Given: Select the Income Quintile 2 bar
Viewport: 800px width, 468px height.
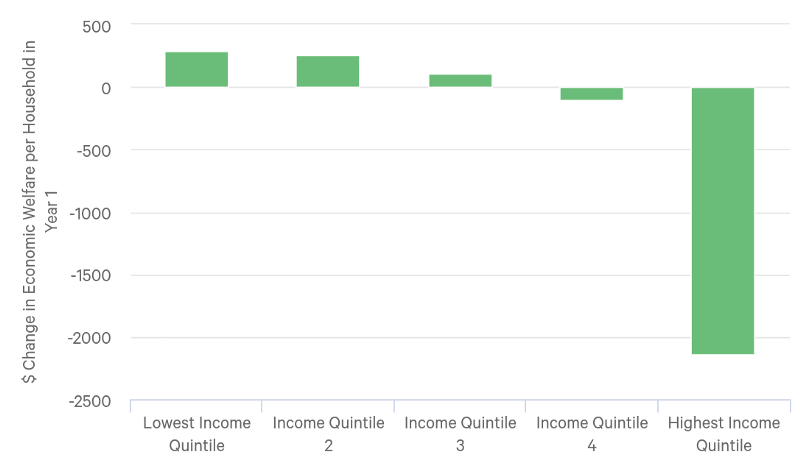Looking at the screenshot, I should point(328,71).
